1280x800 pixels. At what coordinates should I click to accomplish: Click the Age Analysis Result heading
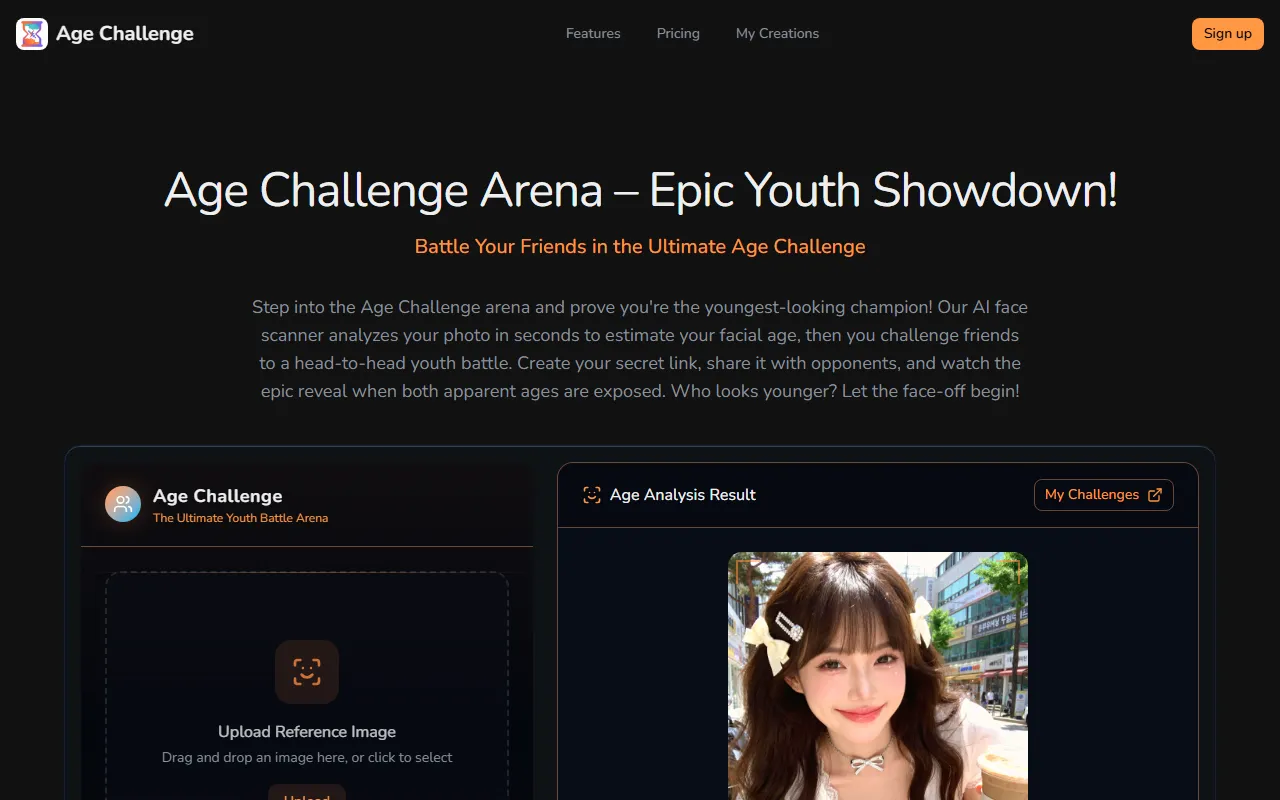[x=683, y=495]
